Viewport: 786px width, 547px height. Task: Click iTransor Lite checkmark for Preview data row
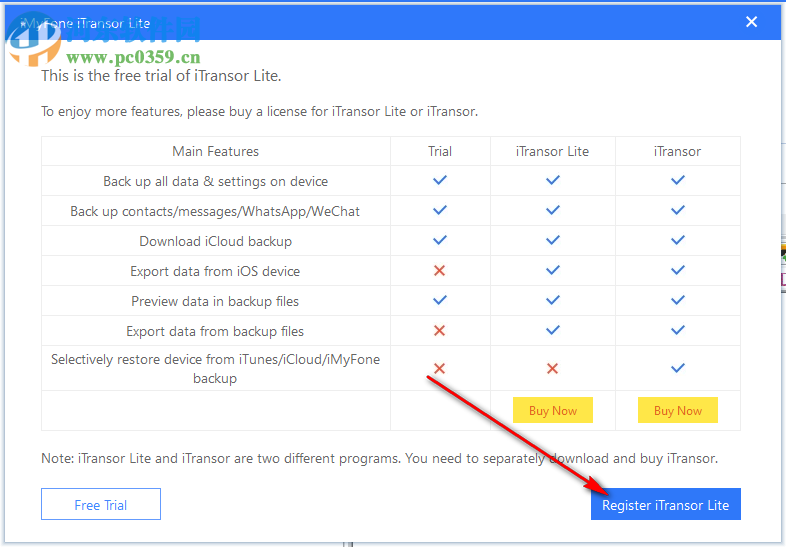click(x=552, y=300)
